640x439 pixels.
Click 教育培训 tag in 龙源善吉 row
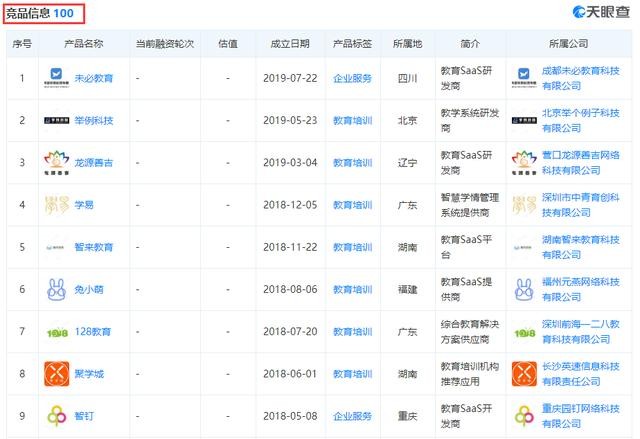click(353, 163)
